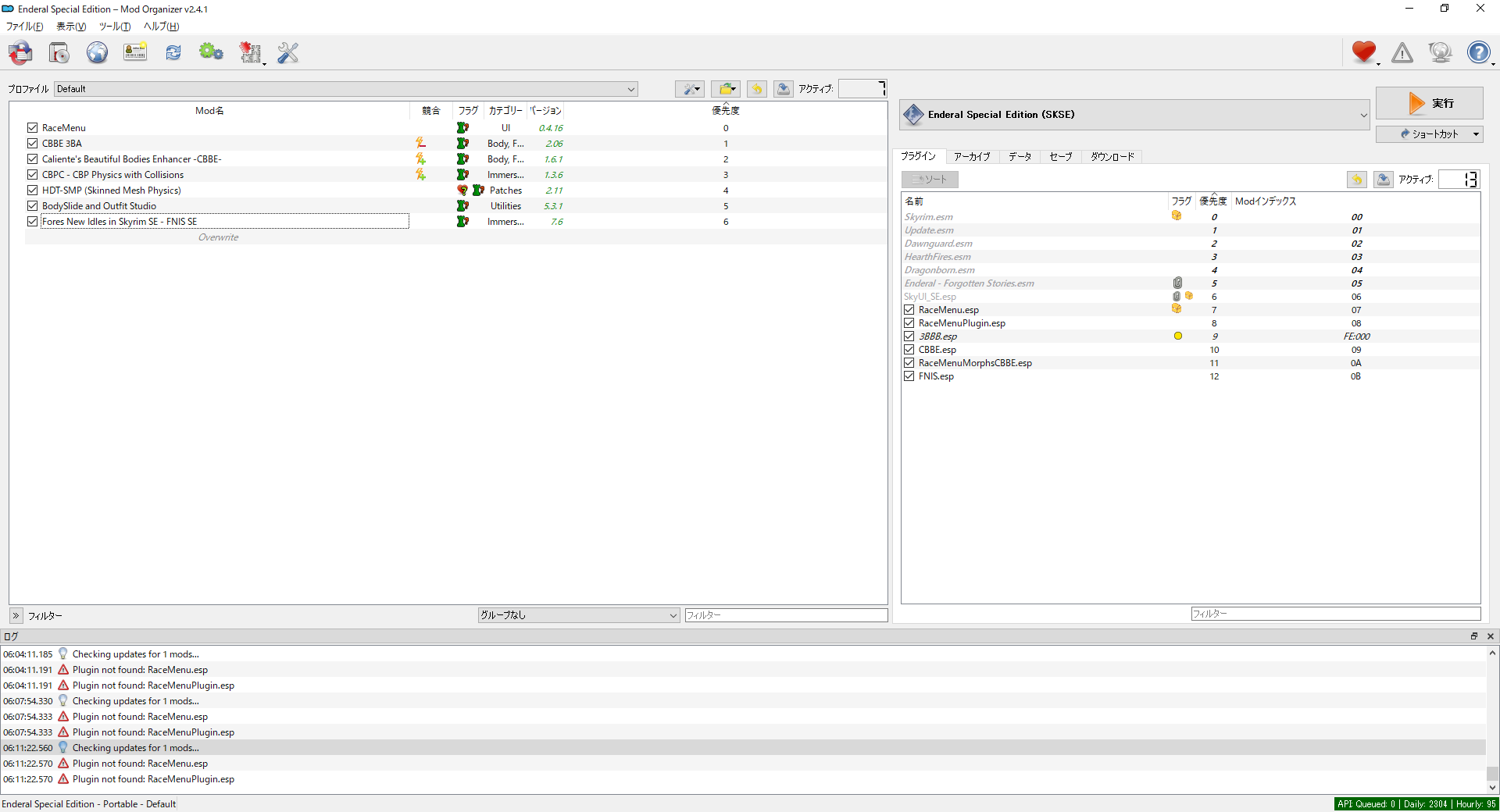Close the log panel with X icon
The height and width of the screenshot is (812, 1500).
(x=1490, y=636)
